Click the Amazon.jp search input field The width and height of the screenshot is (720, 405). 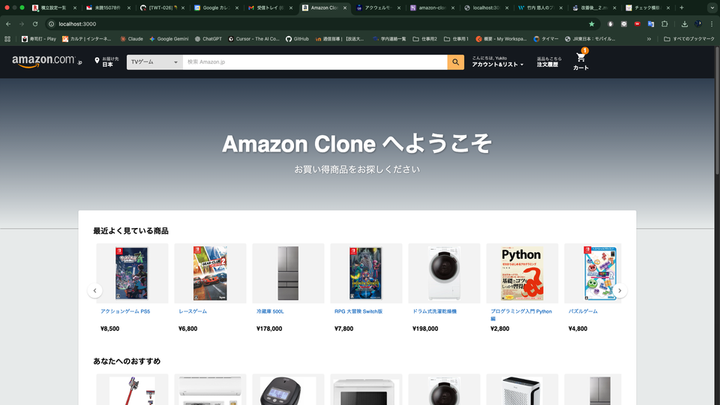click(315, 62)
